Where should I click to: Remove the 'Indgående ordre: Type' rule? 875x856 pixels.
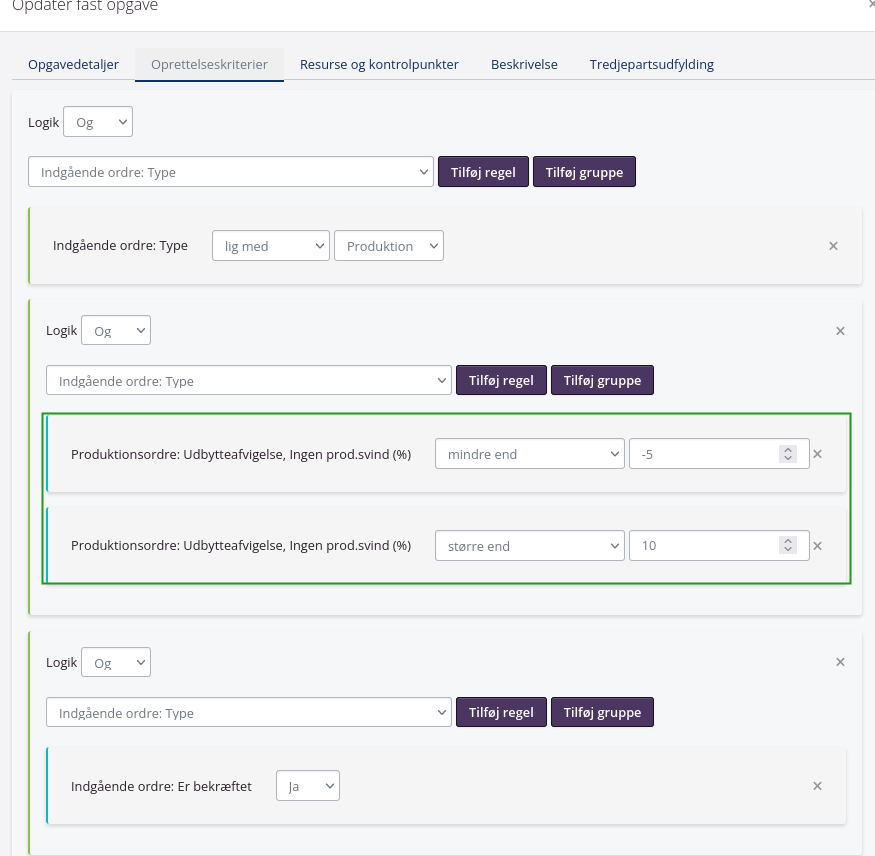[x=833, y=246]
